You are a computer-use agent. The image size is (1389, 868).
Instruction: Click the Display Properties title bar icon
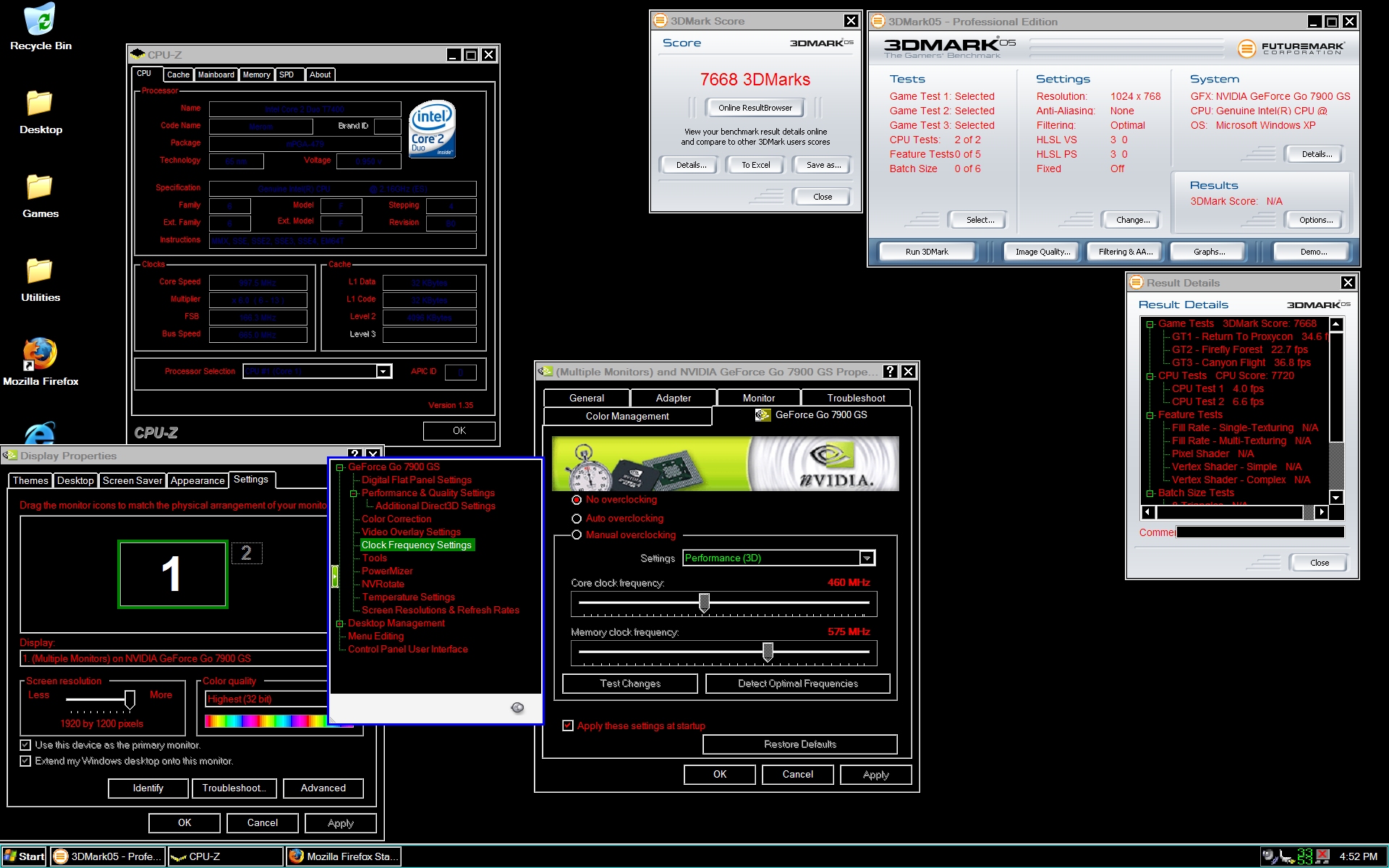tap(10, 456)
